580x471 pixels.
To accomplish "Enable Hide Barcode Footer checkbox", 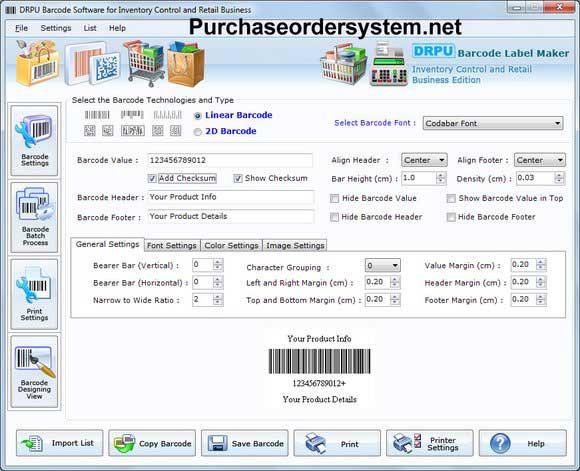I will [x=451, y=217].
